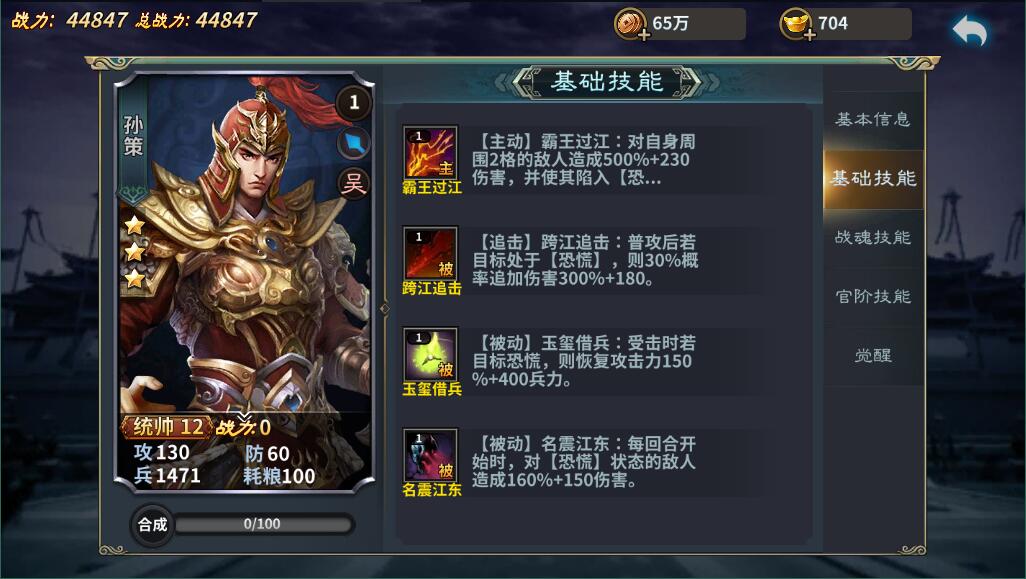Tap the 名震江东 passive skill icon
1026x579 pixels.
point(430,455)
